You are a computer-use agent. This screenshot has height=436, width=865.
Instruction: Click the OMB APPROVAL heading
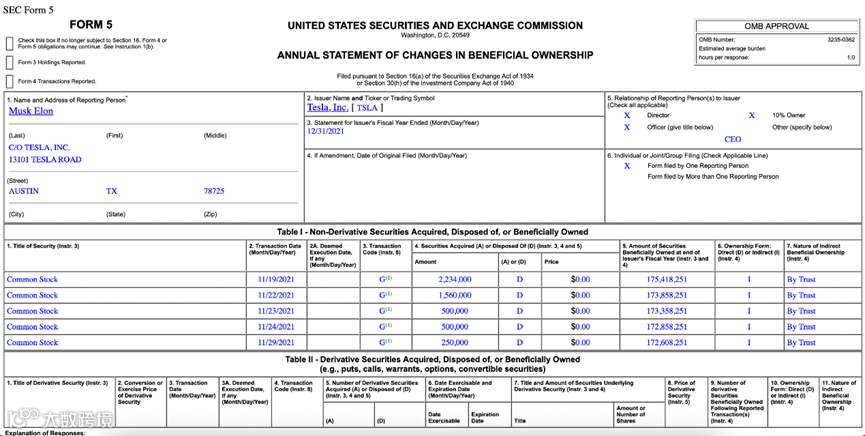tap(776, 26)
